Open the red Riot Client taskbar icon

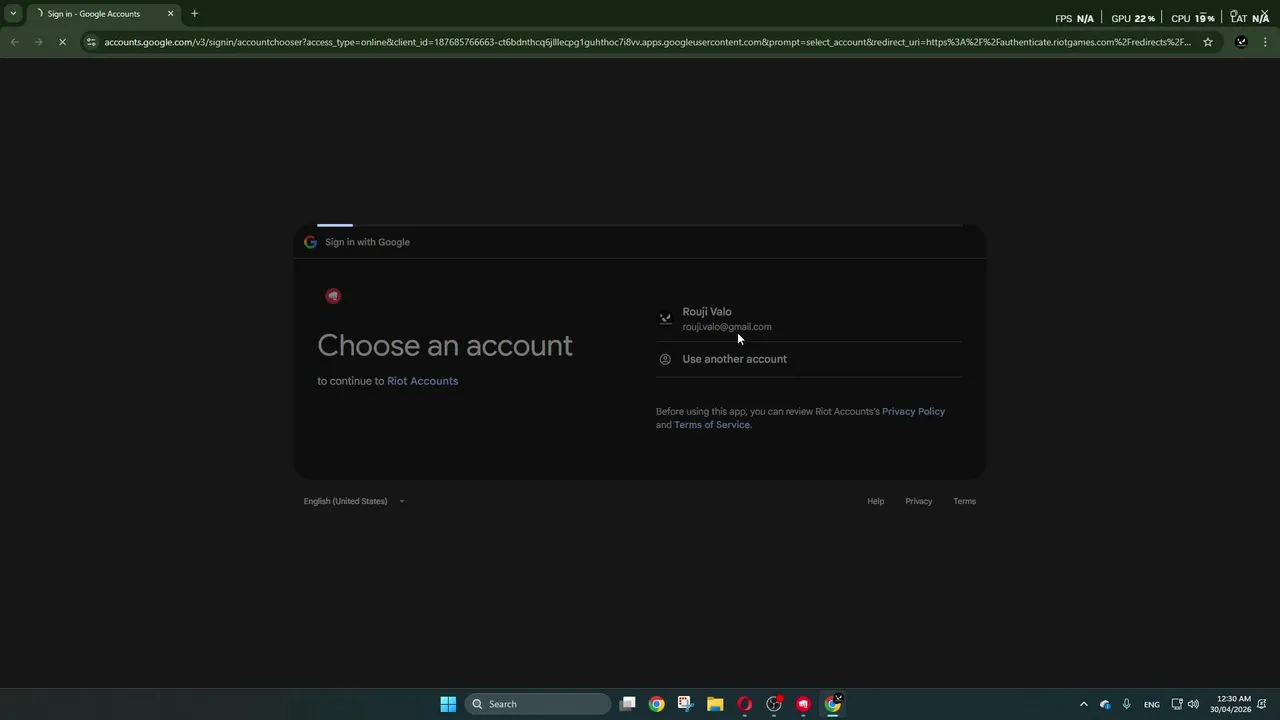point(803,704)
